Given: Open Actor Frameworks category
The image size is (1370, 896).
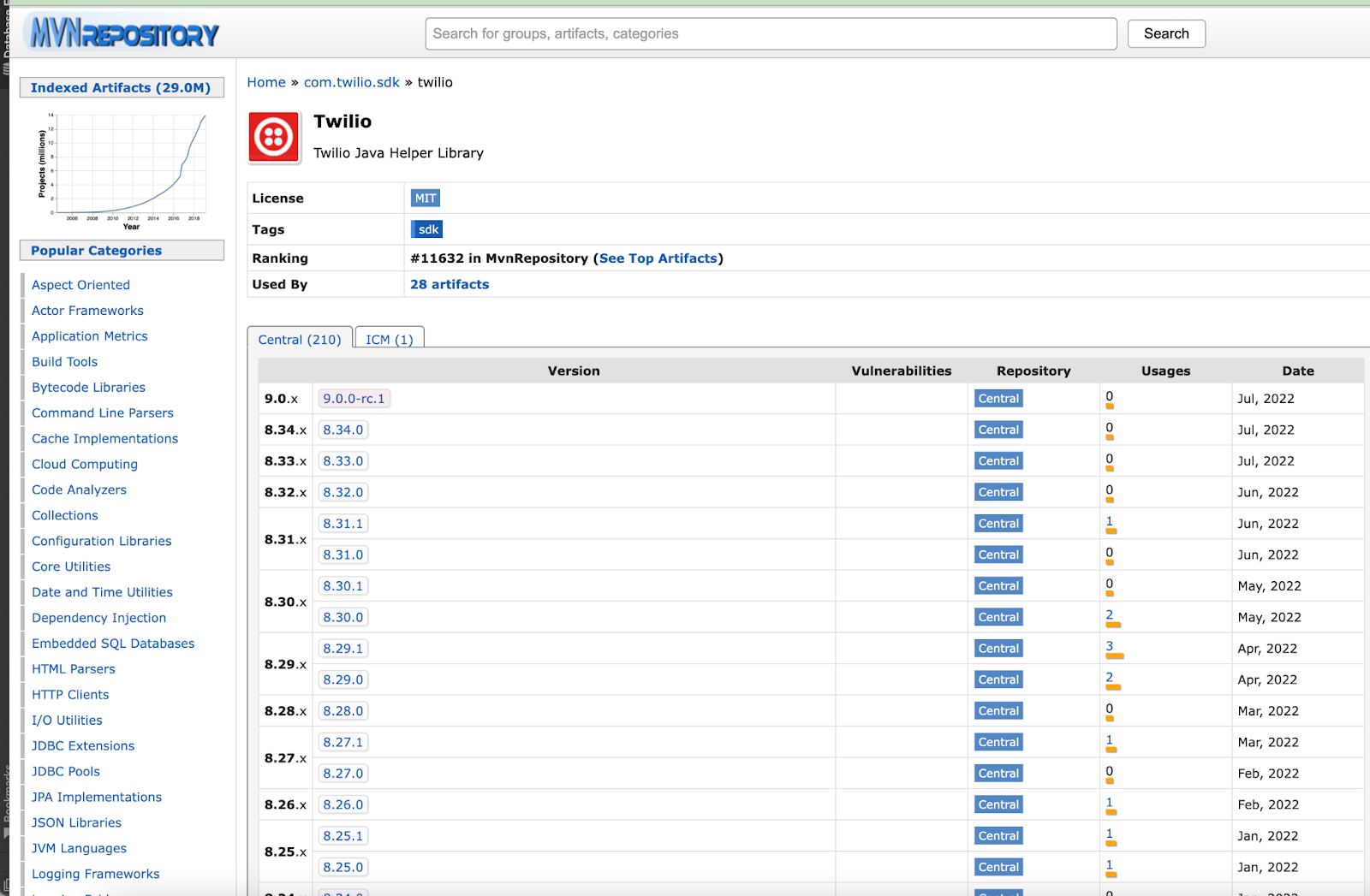Looking at the screenshot, I should tap(87, 311).
